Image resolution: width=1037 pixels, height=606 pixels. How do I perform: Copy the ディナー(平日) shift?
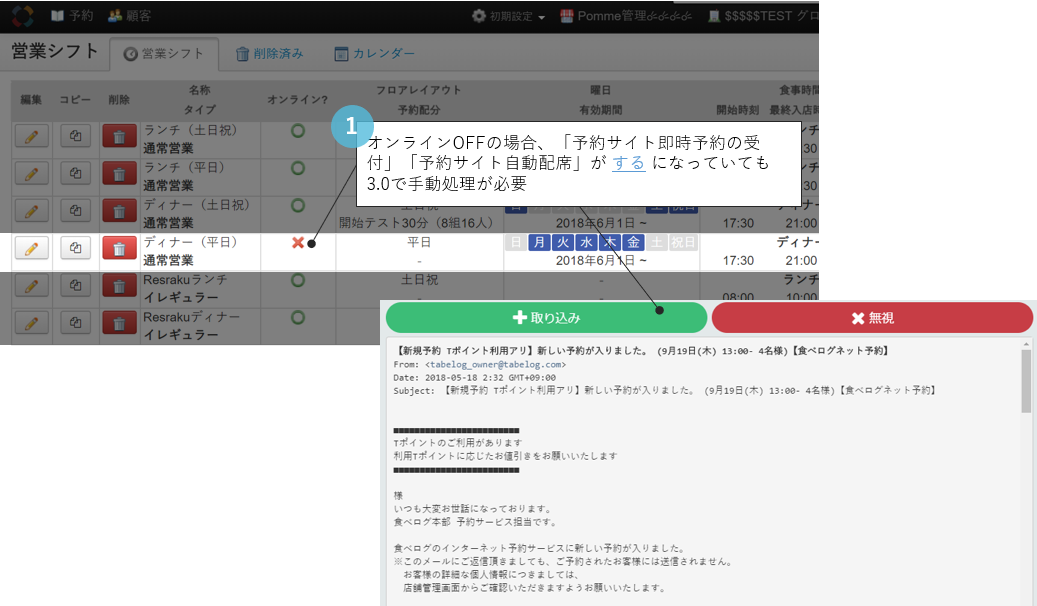coord(75,248)
